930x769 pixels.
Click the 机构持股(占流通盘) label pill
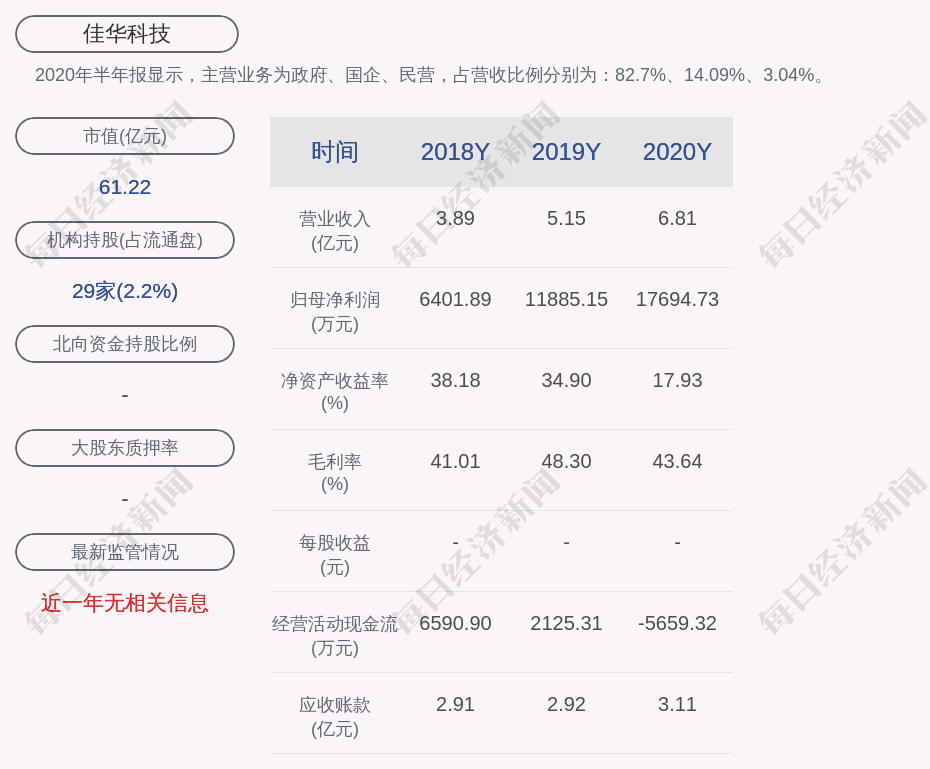(125, 240)
